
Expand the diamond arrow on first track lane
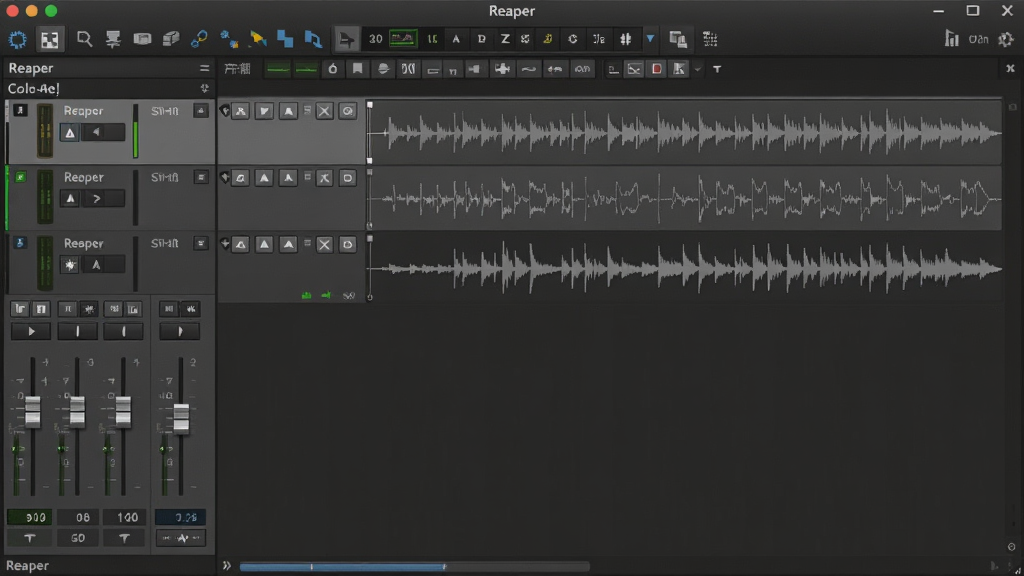tap(224, 110)
